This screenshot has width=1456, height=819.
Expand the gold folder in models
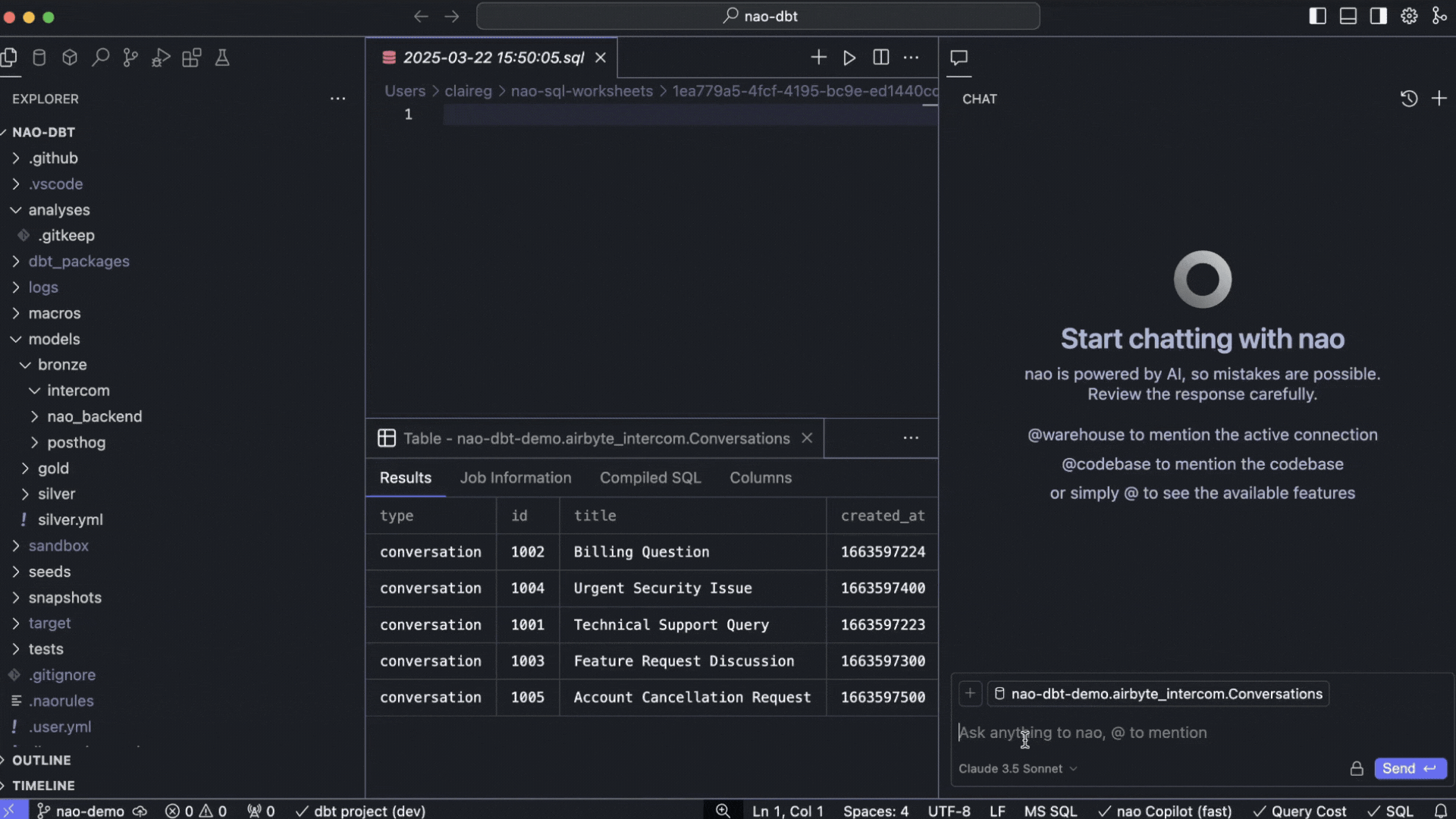point(53,468)
